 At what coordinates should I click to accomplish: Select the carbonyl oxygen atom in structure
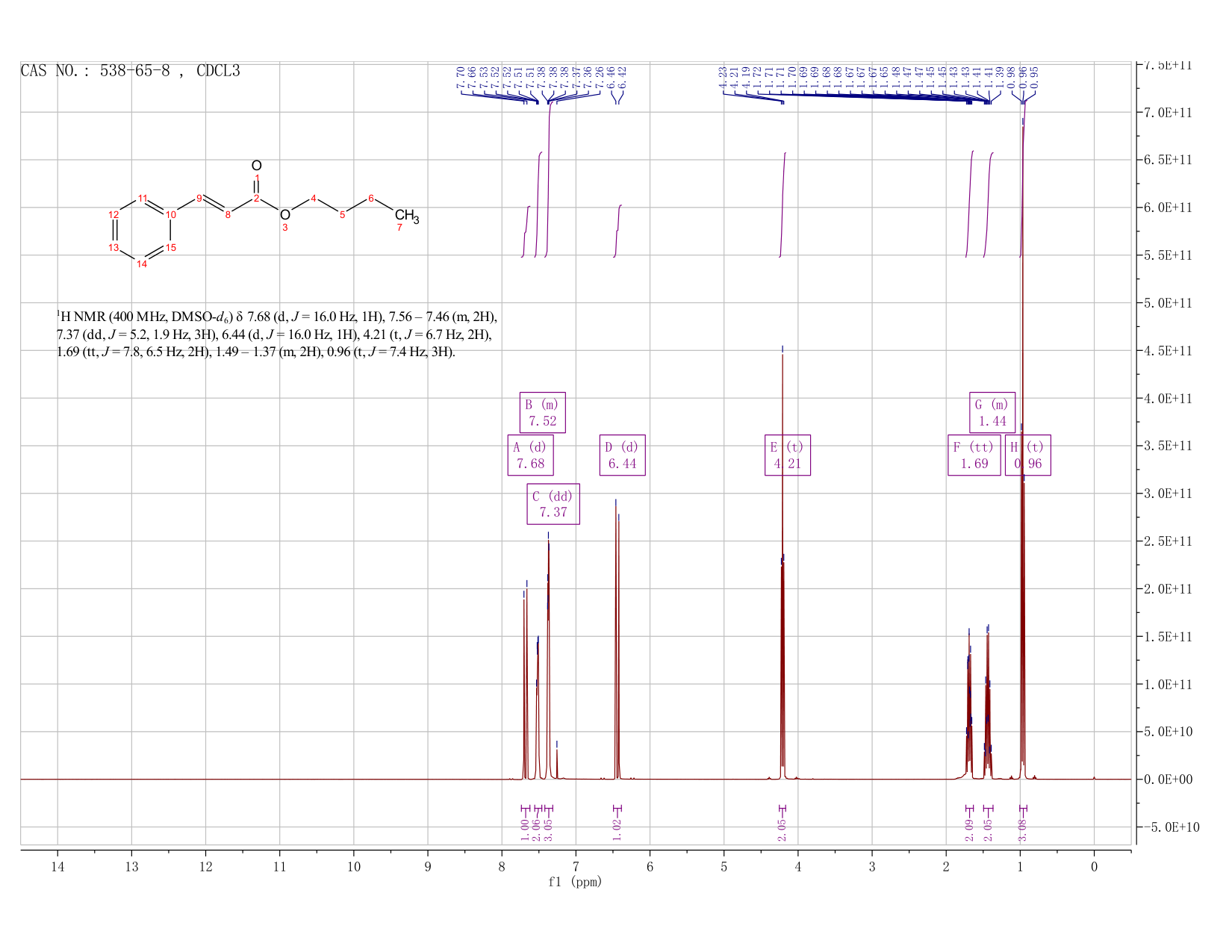[256, 166]
